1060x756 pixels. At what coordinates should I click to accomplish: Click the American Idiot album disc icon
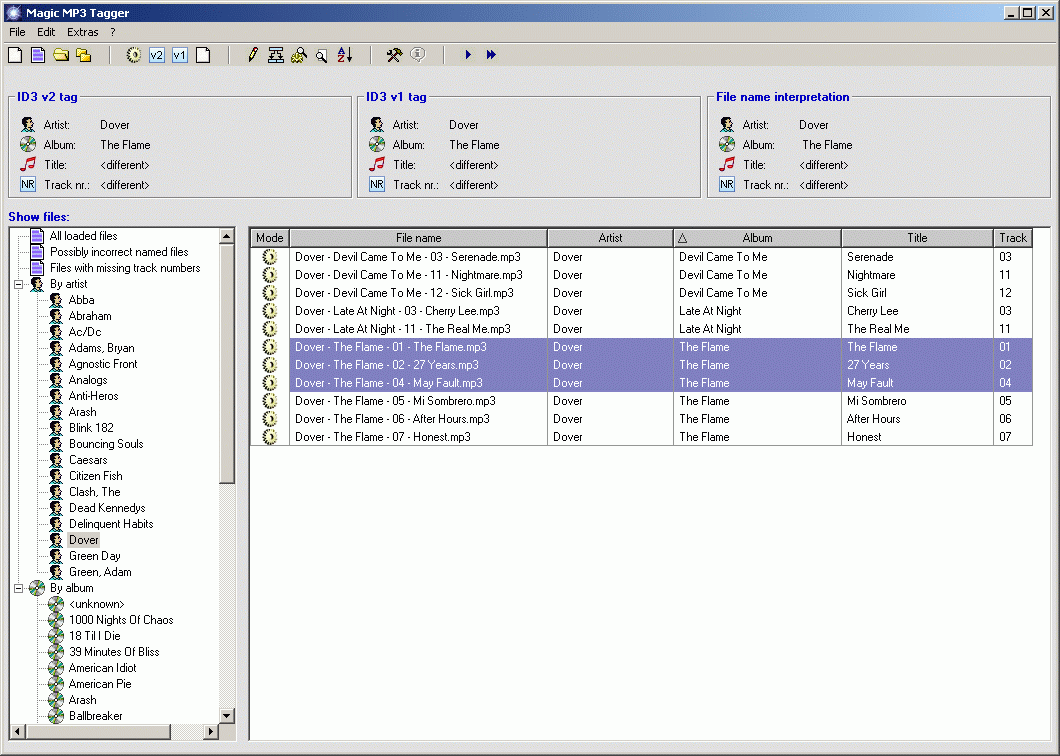[x=56, y=667]
